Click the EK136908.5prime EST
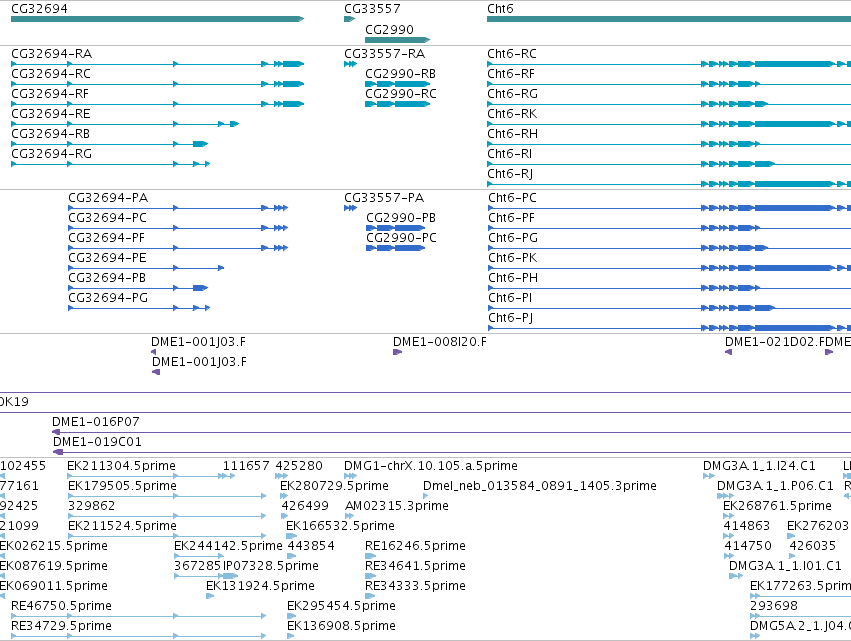Image resolution: width=851 pixels, height=641 pixels. (x=290, y=636)
